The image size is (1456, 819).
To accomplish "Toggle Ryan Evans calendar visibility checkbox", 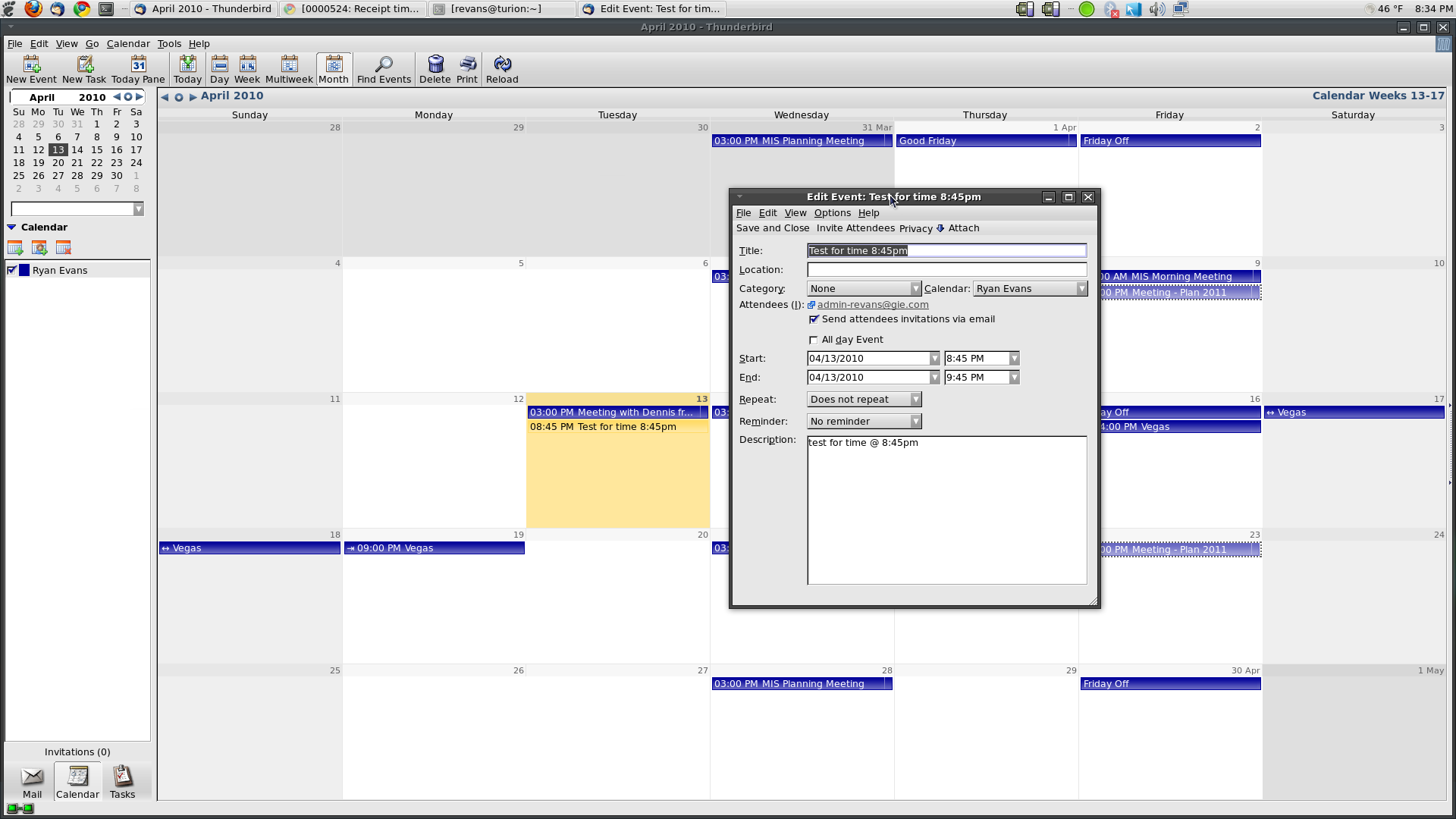I will tap(12, 271).
